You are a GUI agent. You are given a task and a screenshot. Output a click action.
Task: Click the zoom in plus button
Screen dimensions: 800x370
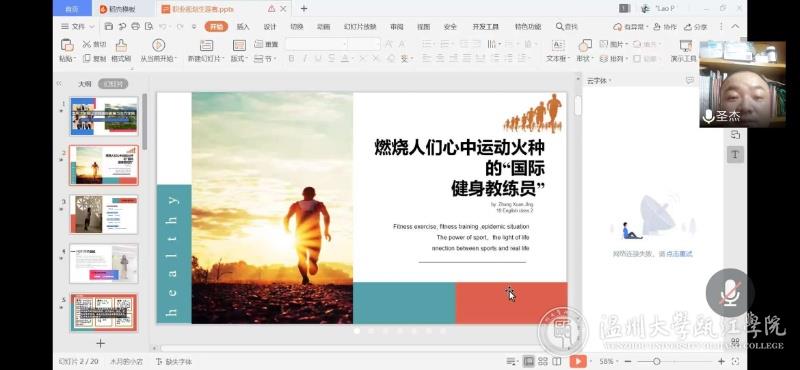721,361
